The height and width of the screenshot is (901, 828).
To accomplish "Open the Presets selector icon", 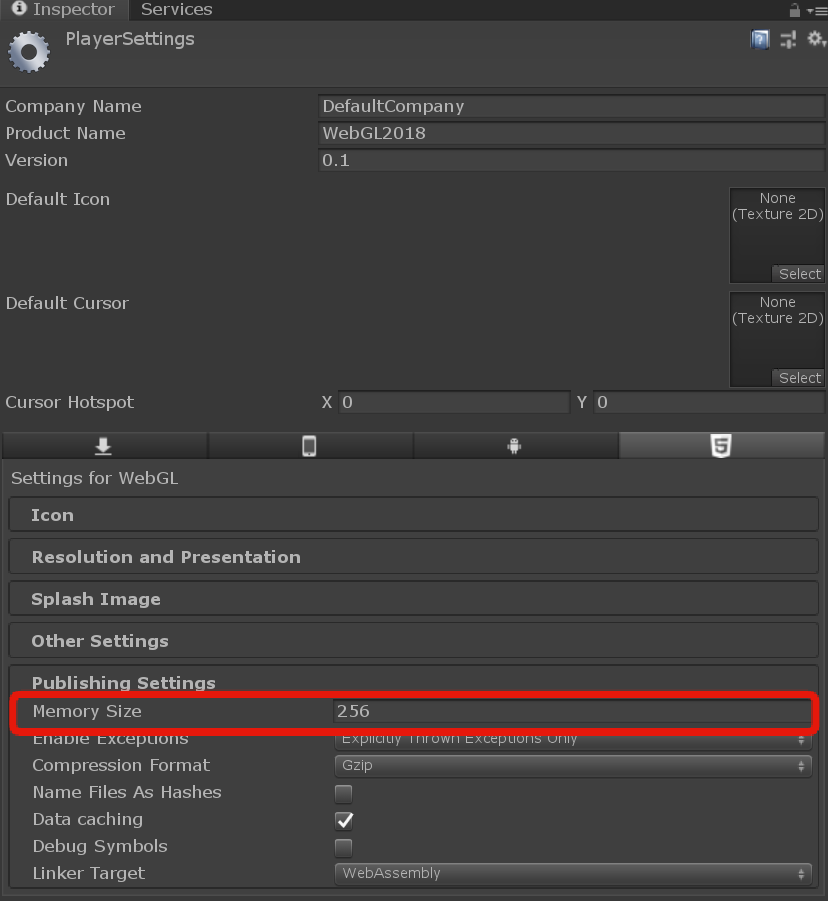I will [787, 39].
